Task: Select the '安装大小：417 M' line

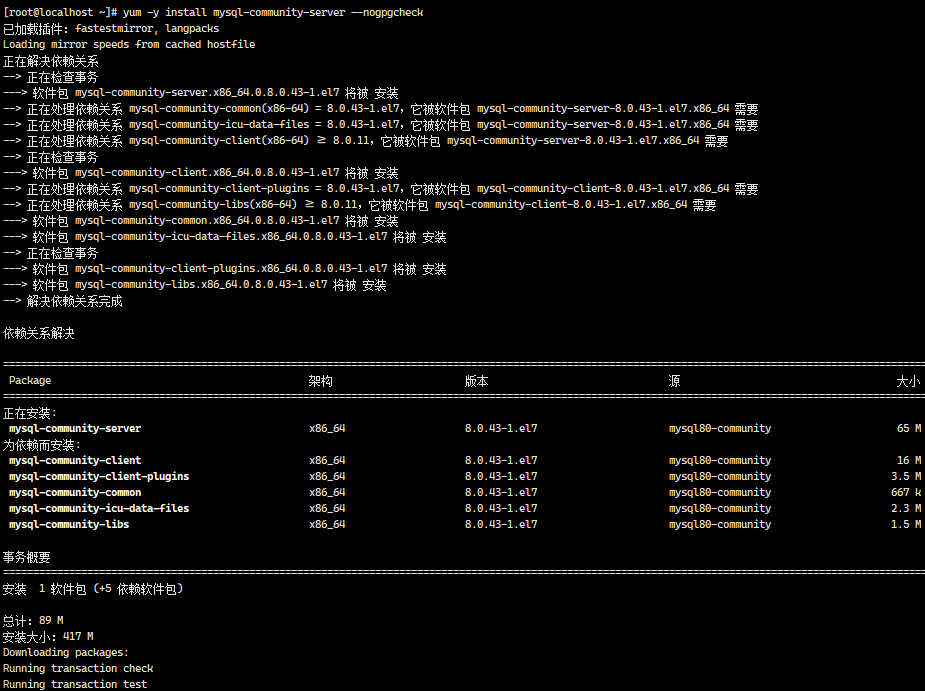Action: click(48, 636)
